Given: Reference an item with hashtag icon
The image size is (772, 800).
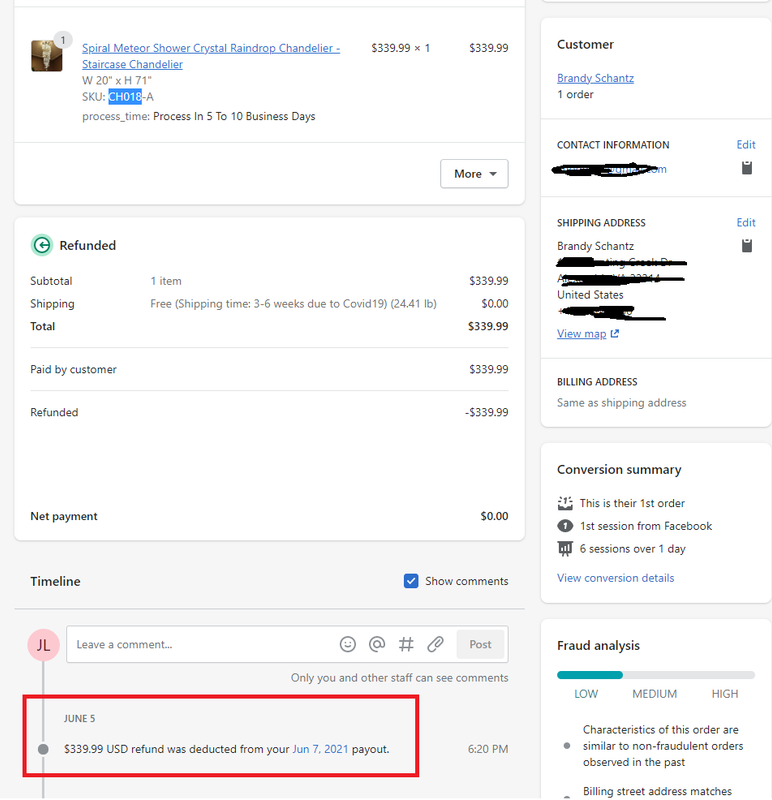Looking at the screenshot, I should [x=406, y=644].
